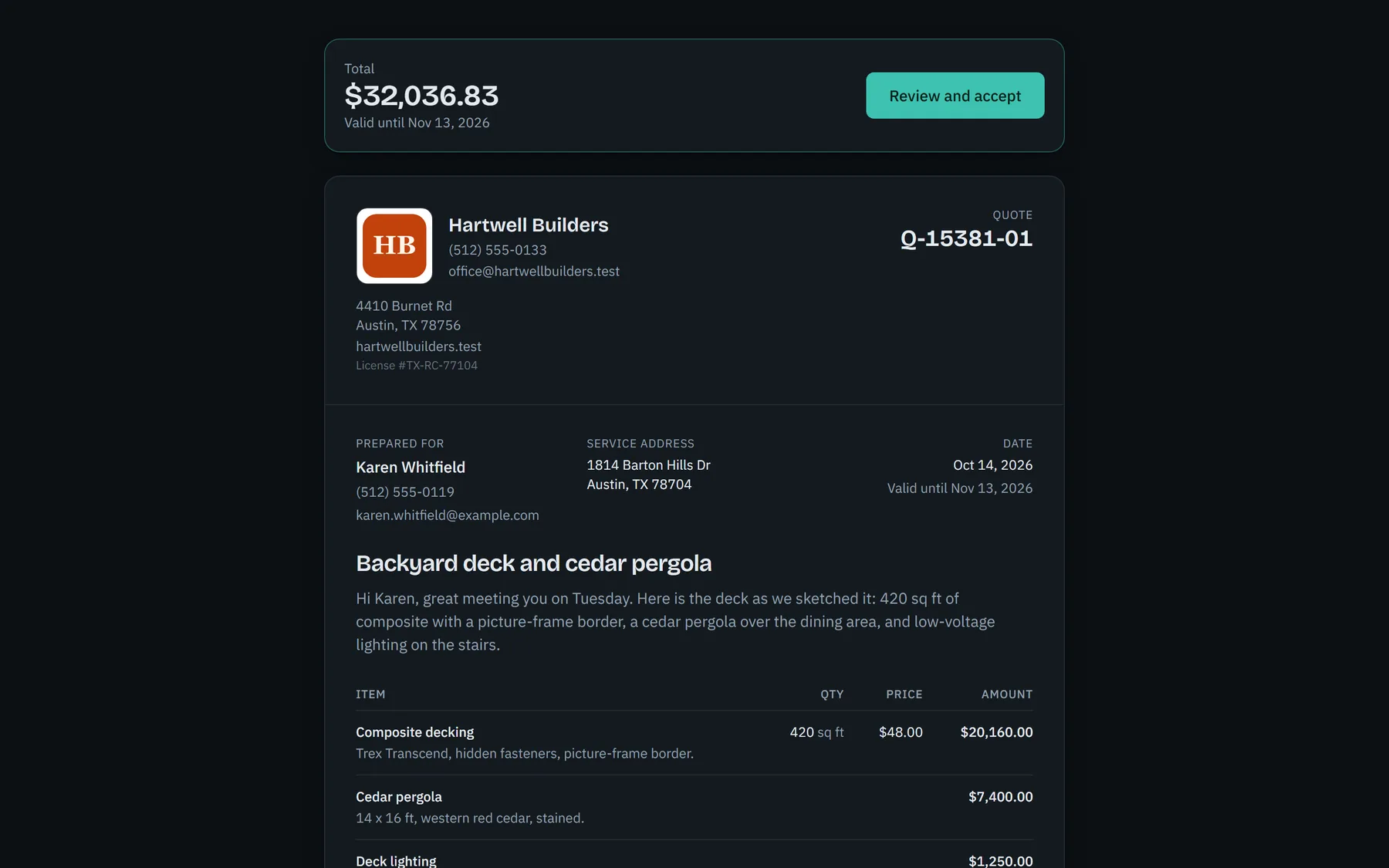Click the Cedar pergola amount $7,400.00
This screenshot has width=1389, height=868.
point(1000,797)
